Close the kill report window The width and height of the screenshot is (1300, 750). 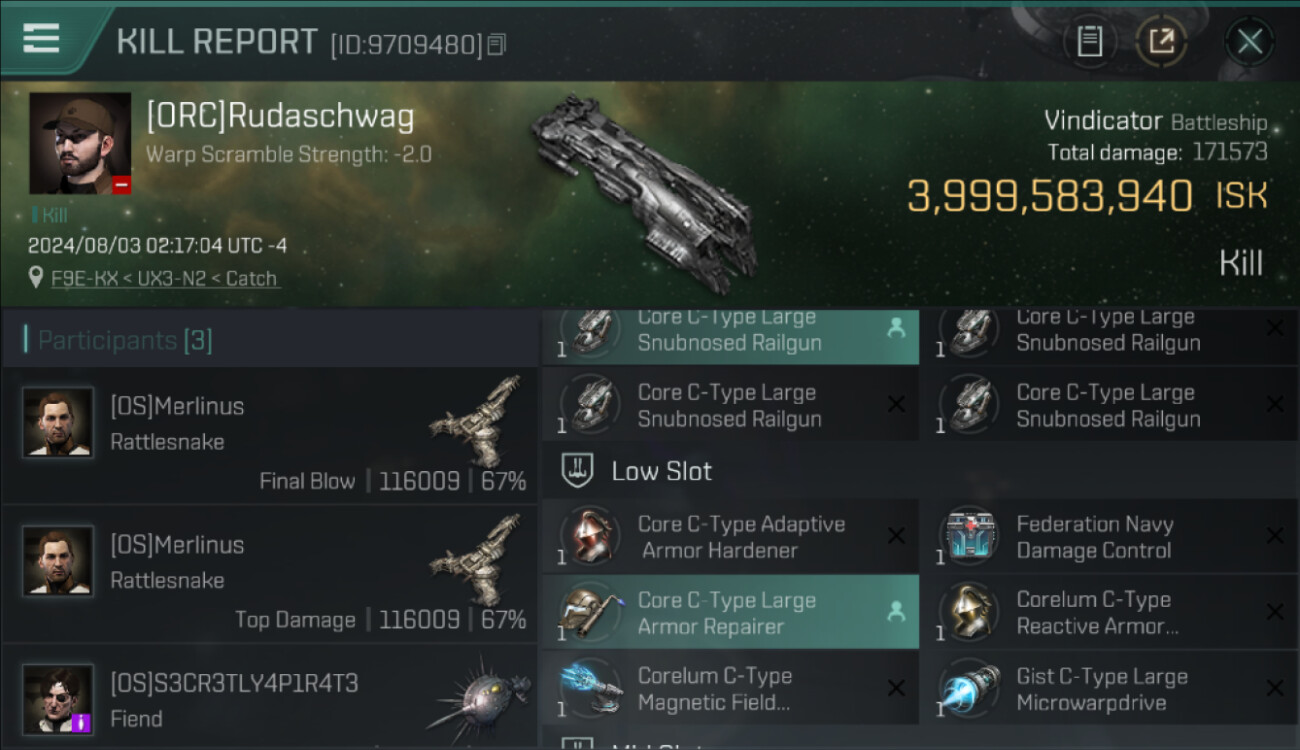pyautogui.click(x=1249, y=42)
